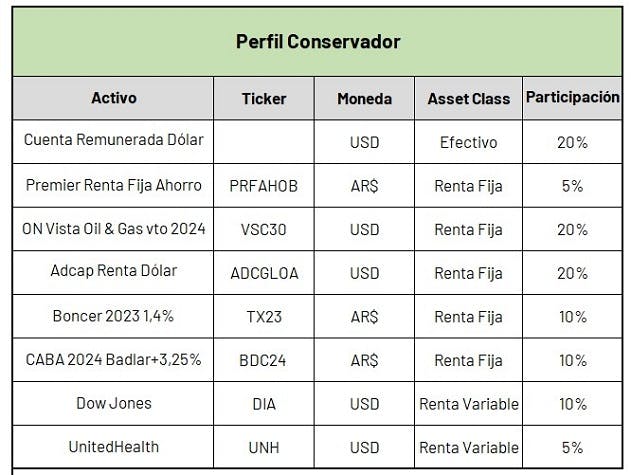
Task: Click the ON Vista Oil & Gas cell
Action: coord(113,229)
